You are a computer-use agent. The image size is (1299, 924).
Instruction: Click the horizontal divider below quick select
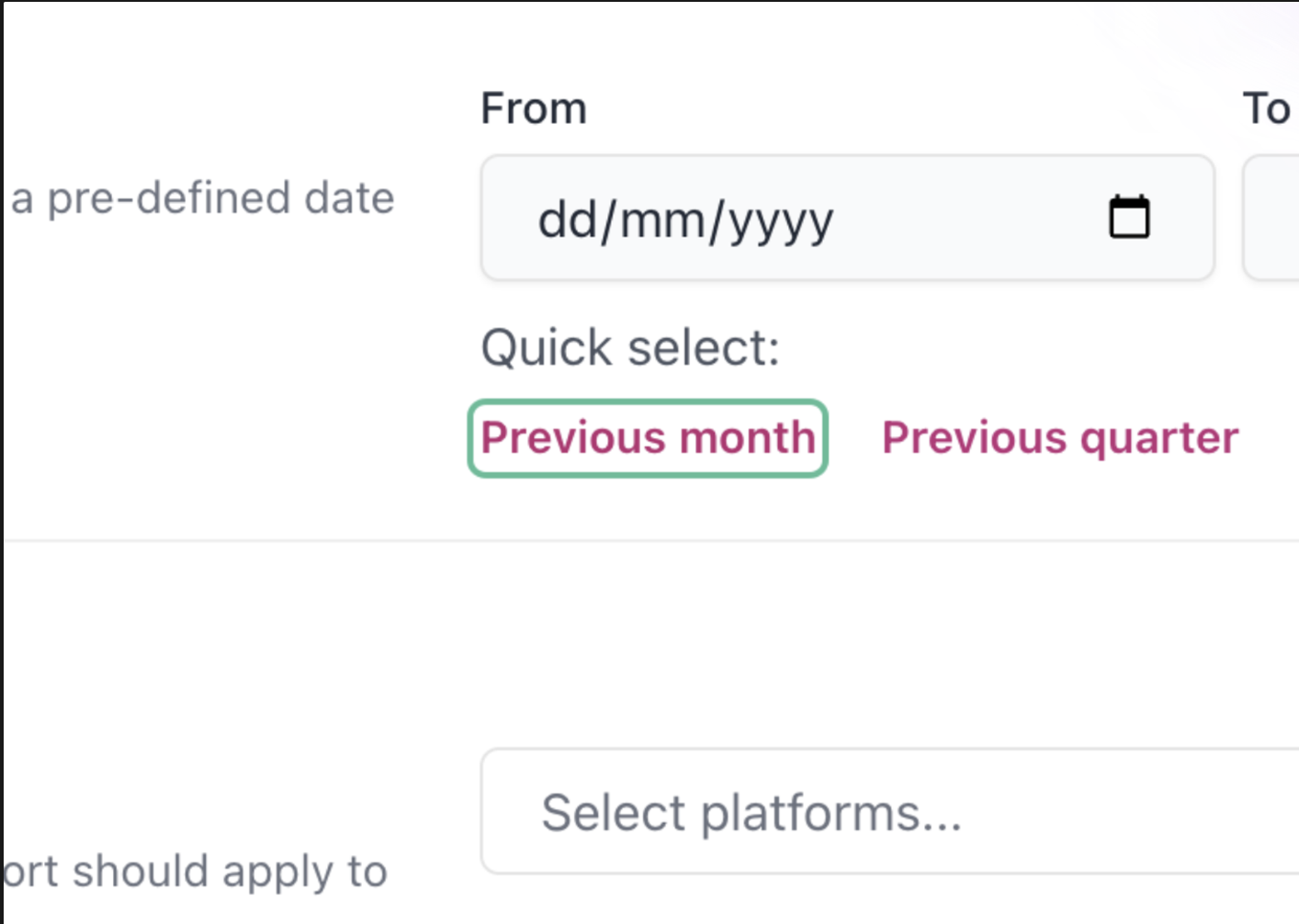pyautogui.click(x=650, y=541)
